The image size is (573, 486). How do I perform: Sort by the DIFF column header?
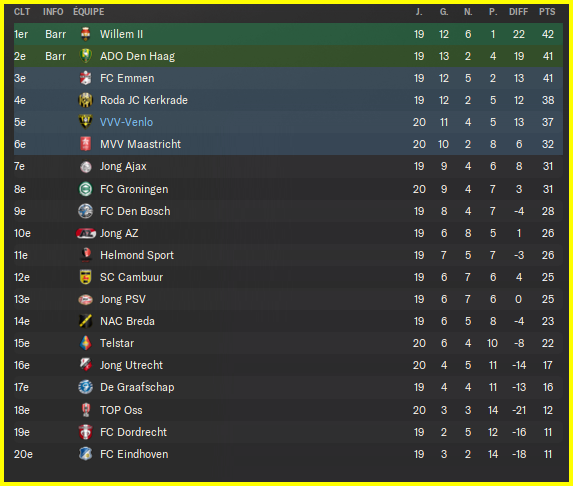pos(519,12)
